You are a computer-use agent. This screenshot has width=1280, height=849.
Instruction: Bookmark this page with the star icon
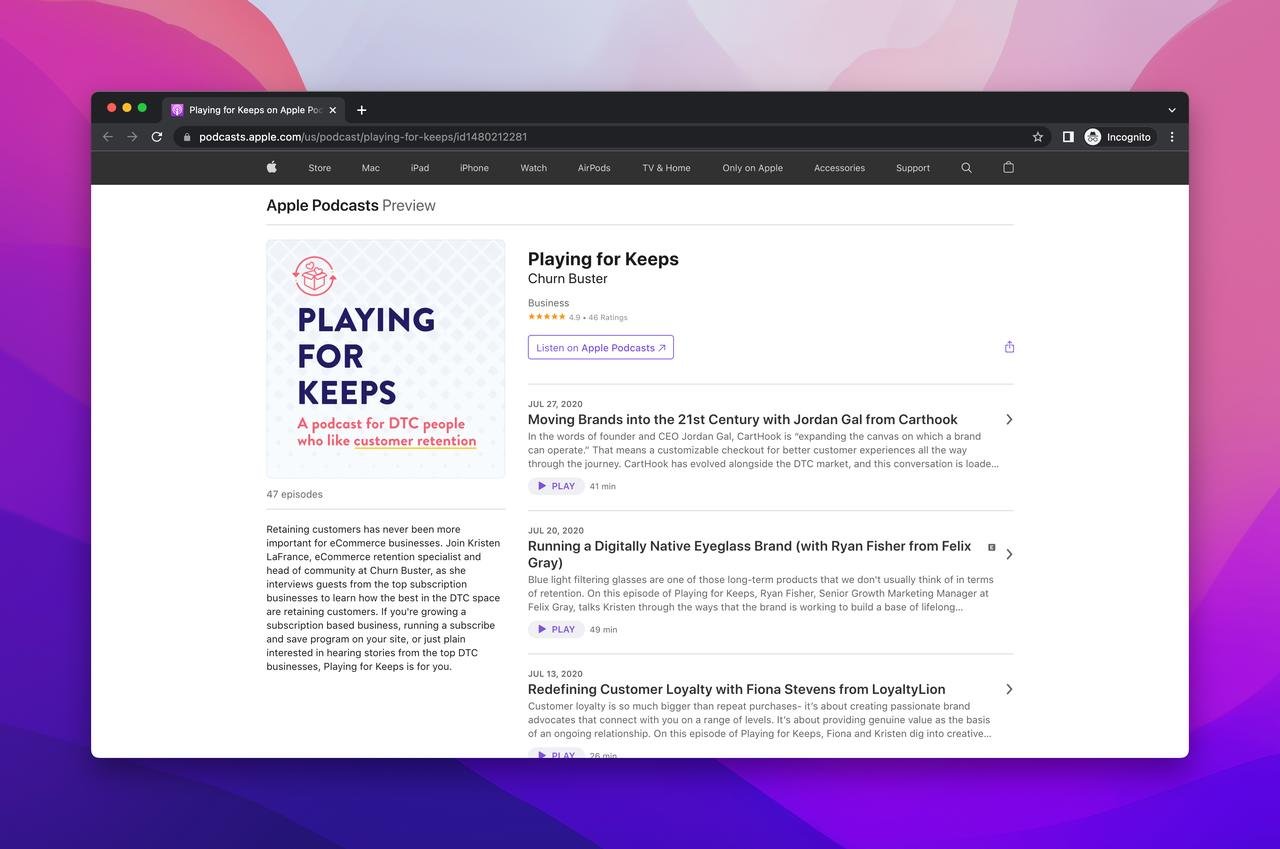point(1038,137)
